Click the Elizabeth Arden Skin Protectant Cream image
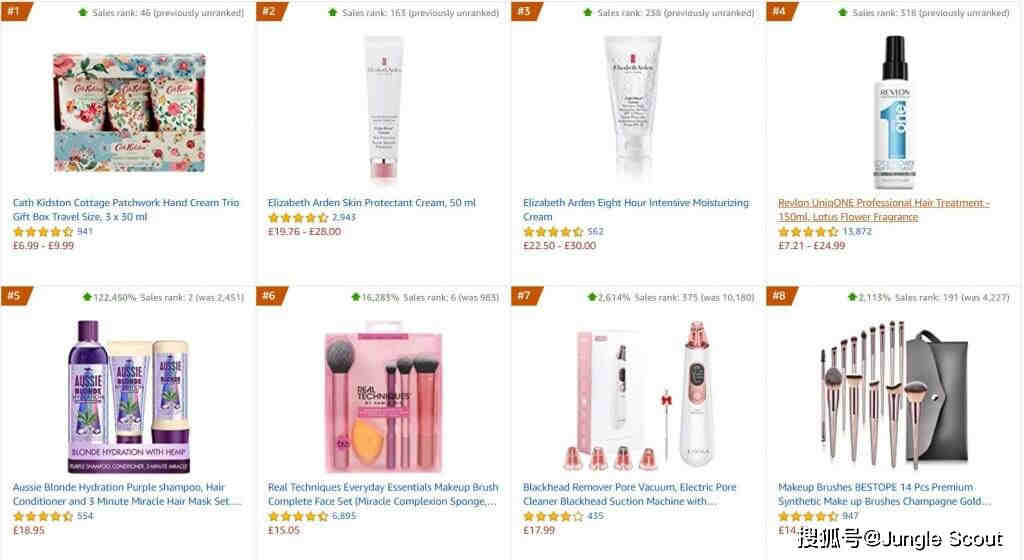Screen dimensions: 1024x560 [x=383, y=110]
